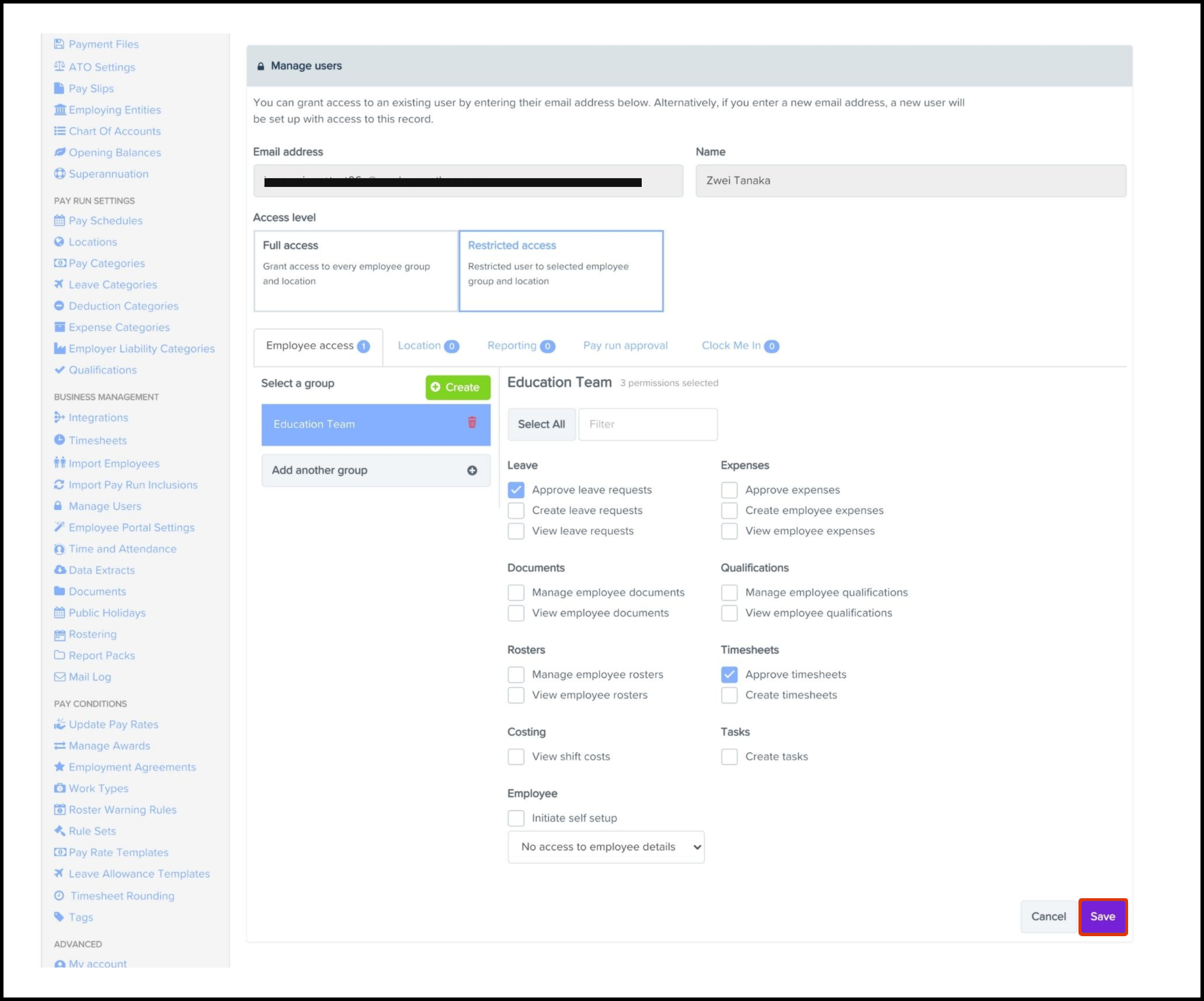Click the Rule Sets gavel icon
Viewport: 1204px width, 1001px height.
(x=60, y=830)
